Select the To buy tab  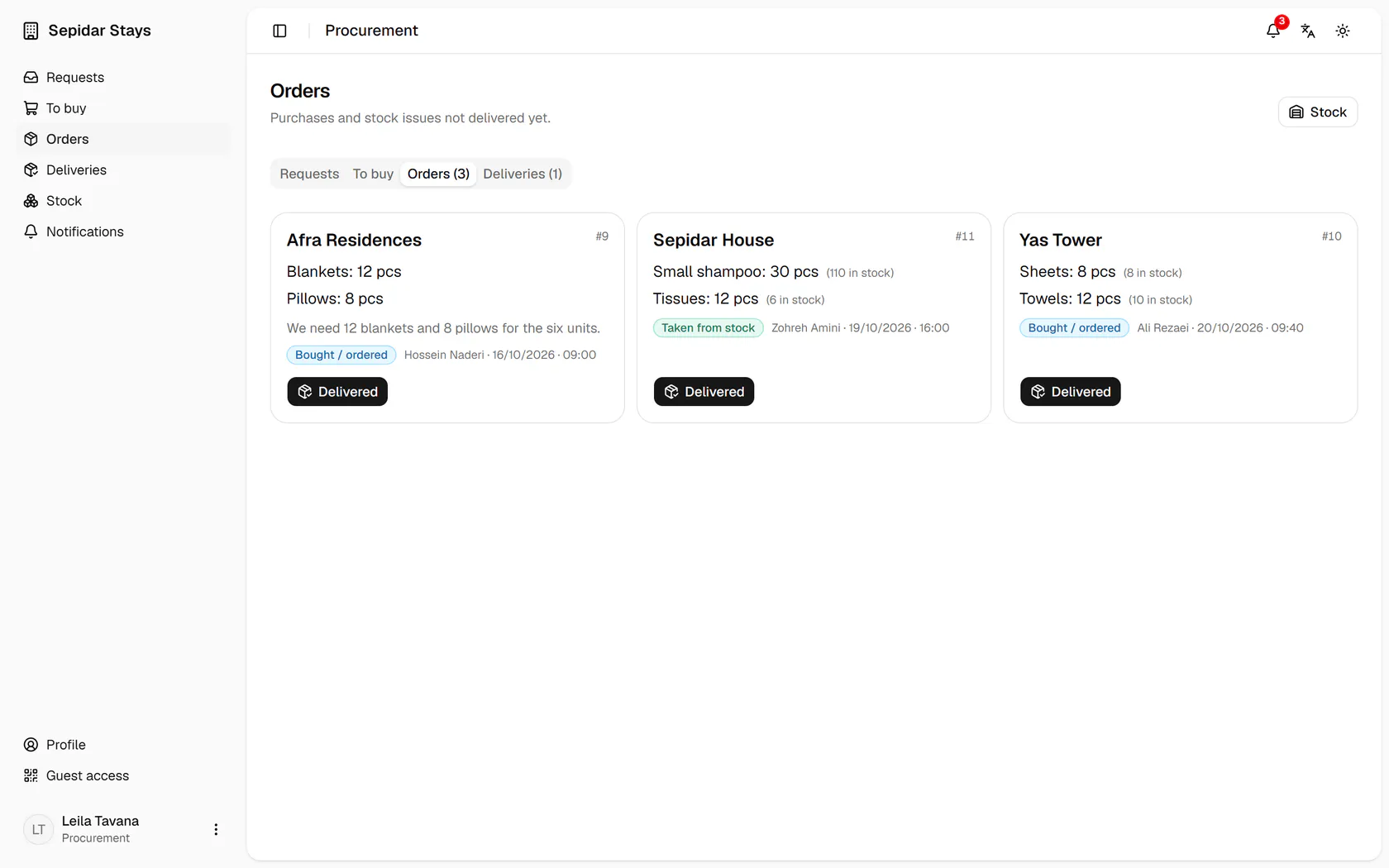tap(373, 174)
